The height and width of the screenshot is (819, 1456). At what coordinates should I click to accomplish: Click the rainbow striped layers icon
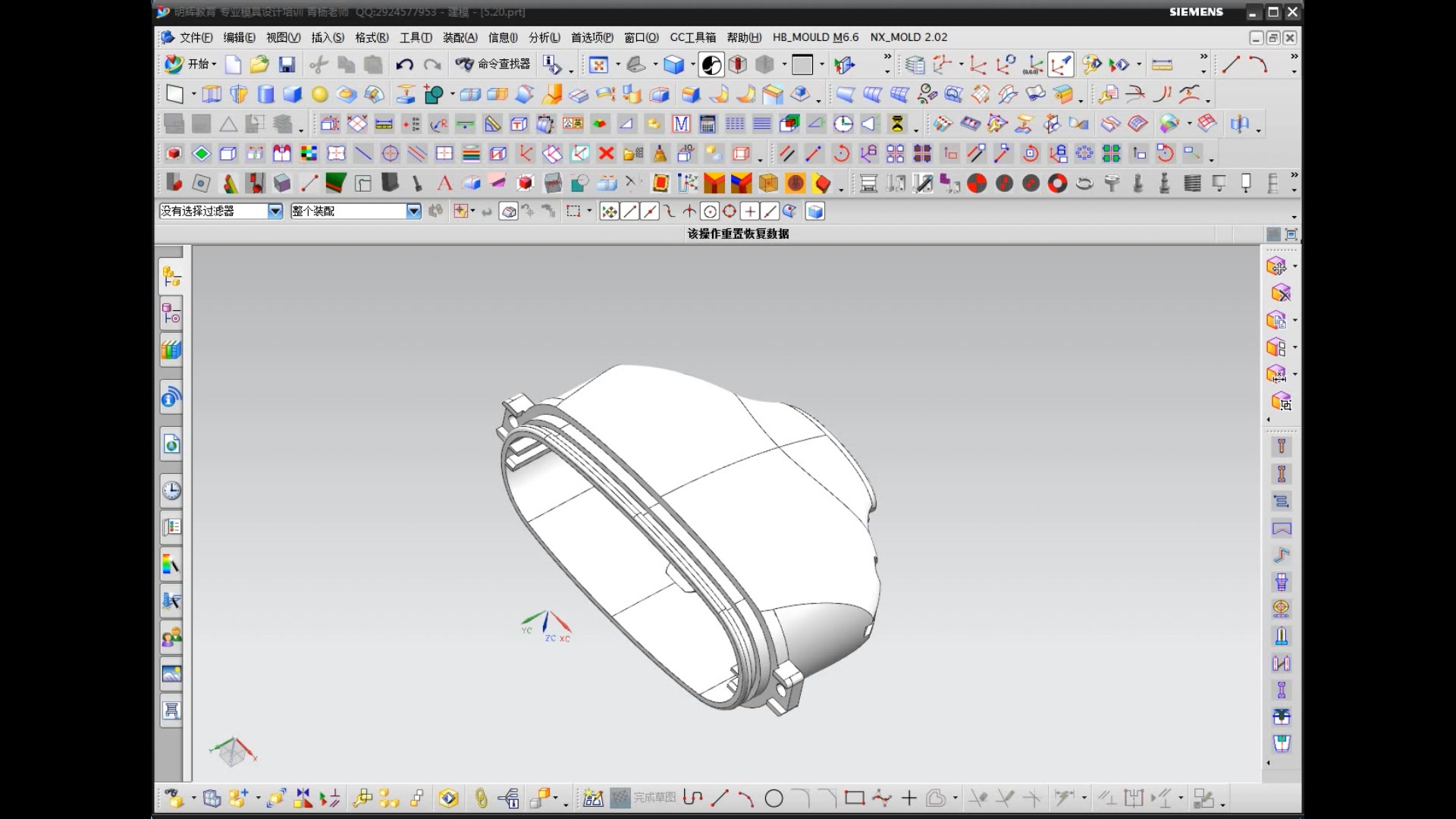[x=471, y=154]
